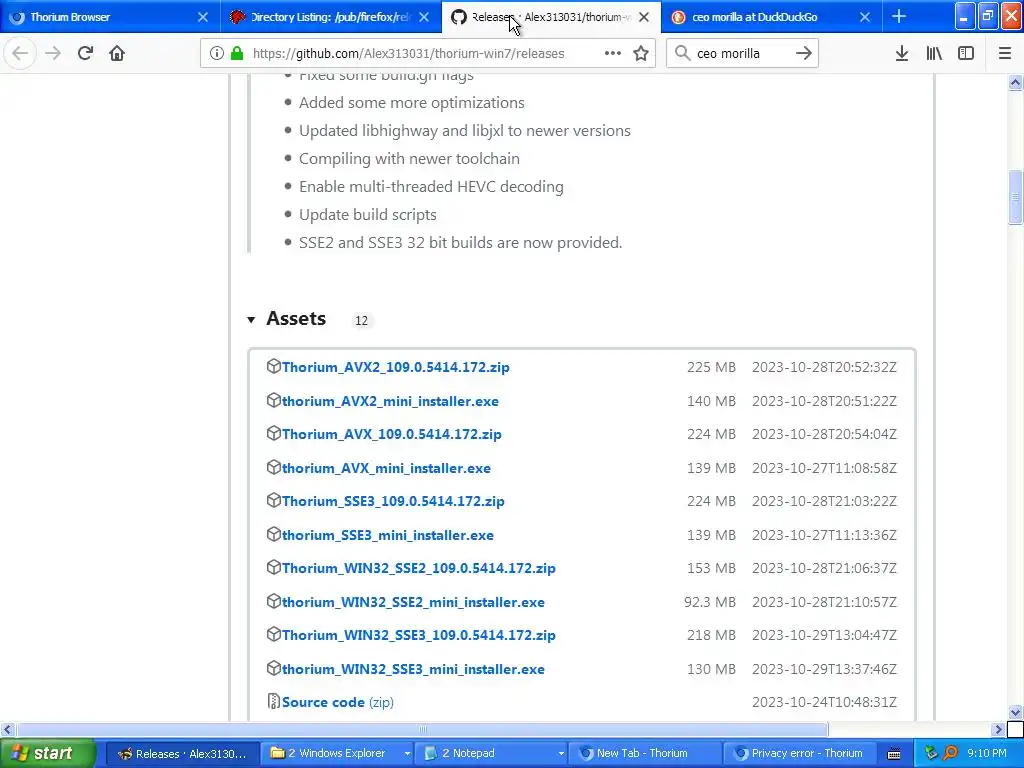Go back using the browser back arrow

click(x=20, y=53)
